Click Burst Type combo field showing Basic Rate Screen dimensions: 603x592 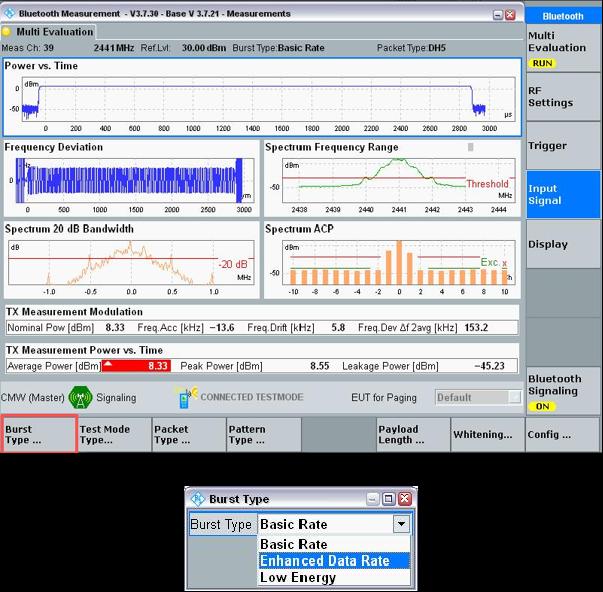(333, 524)
